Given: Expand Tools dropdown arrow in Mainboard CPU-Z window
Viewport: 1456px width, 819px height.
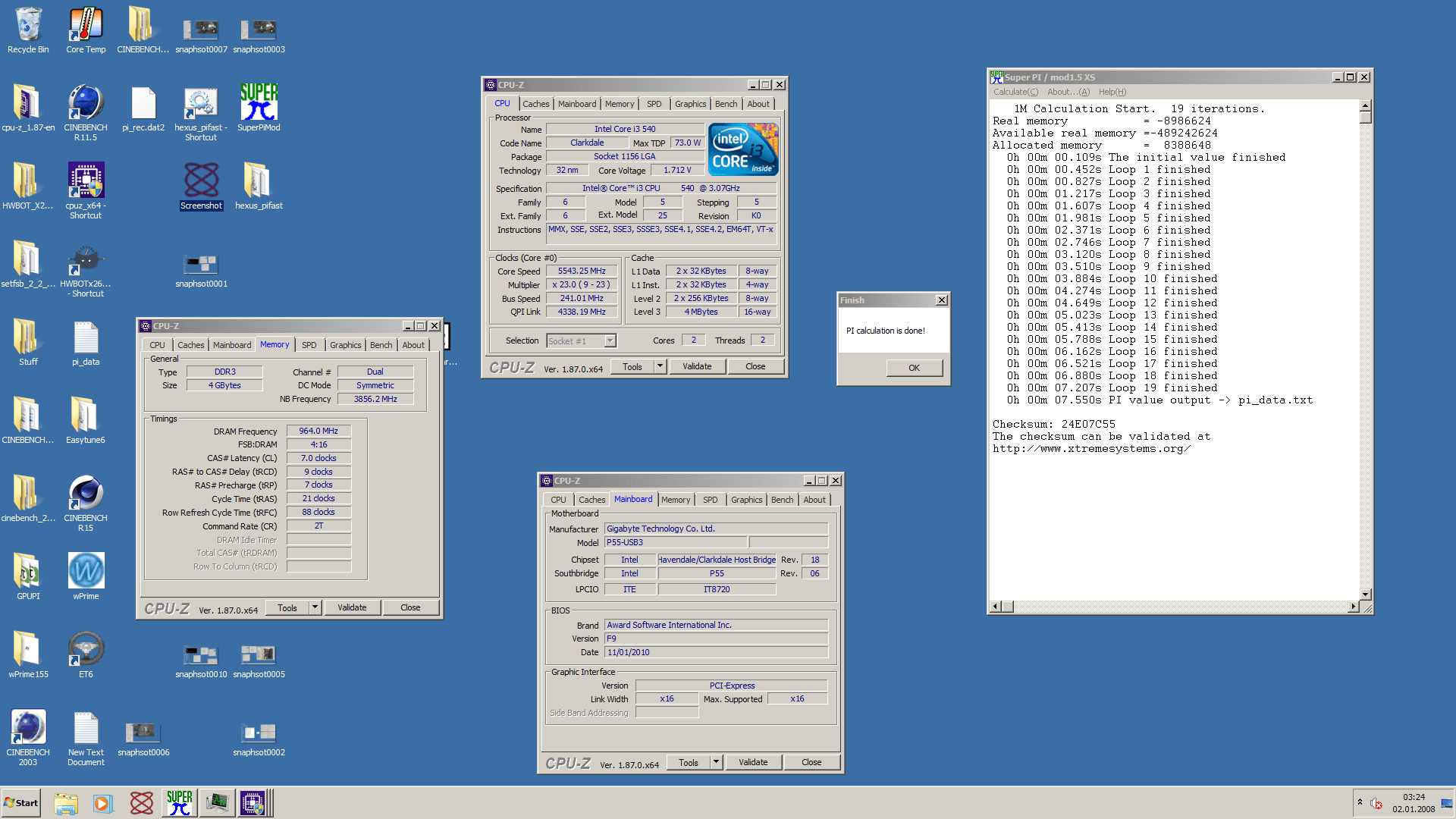Looking at the screenshot, I should click(x=716, y=762).
